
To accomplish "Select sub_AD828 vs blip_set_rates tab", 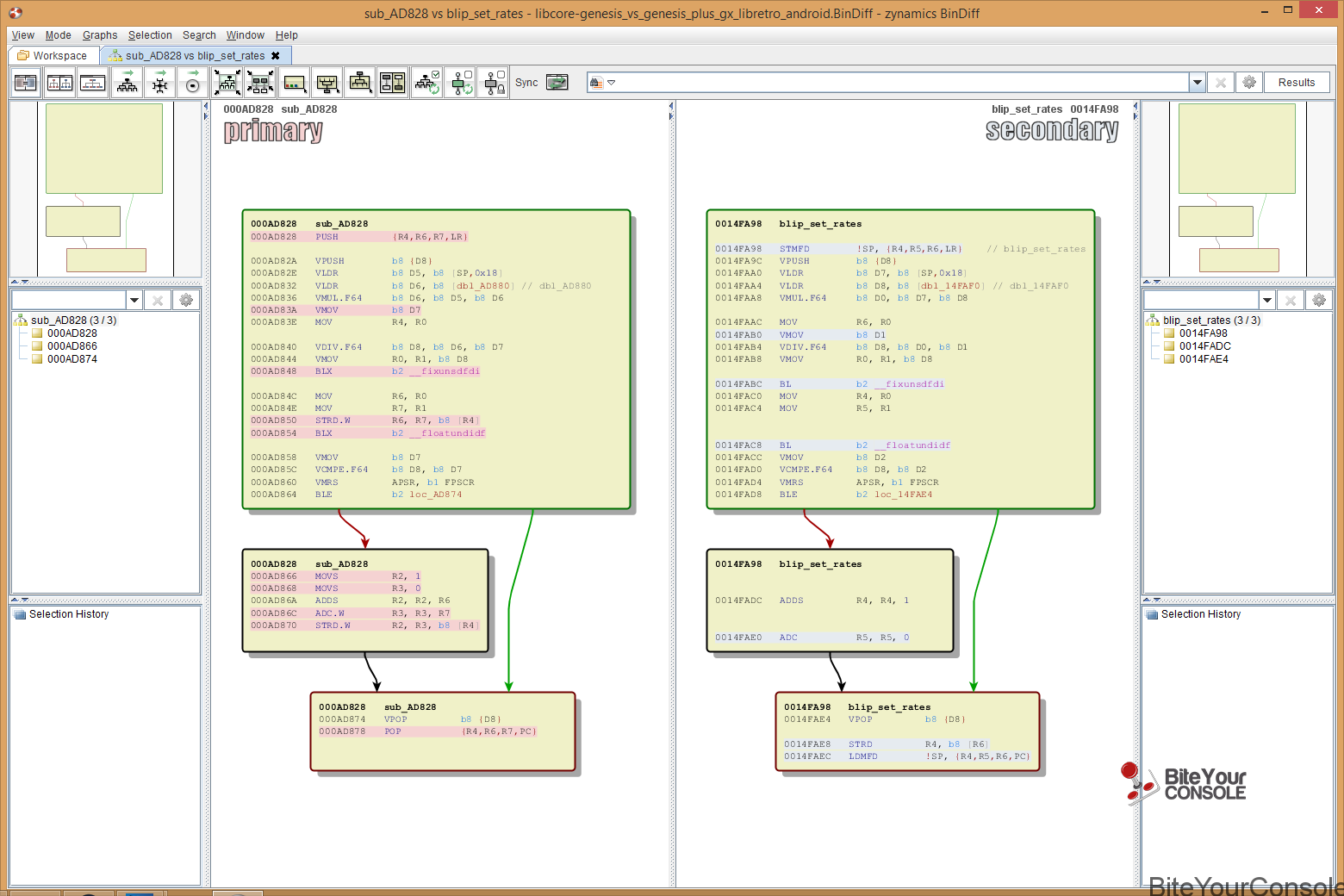I will point(195,55).
